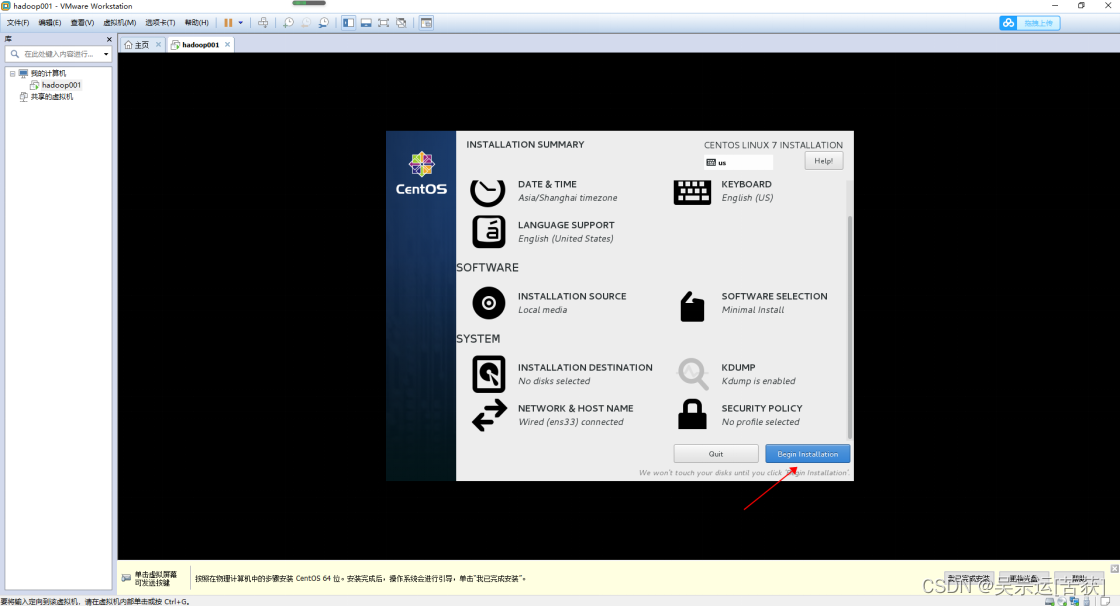Collapse the 我的计算机 tree node
This screenshot has width=1120, height=606.
(12, 74)
